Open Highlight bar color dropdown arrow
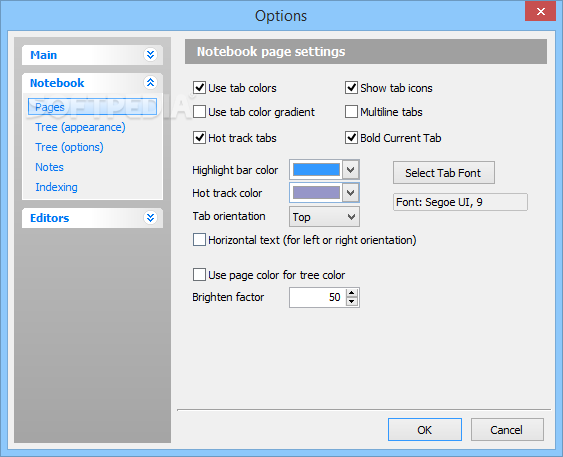Viewport: 563px width, 457px height. coord(351,169)
